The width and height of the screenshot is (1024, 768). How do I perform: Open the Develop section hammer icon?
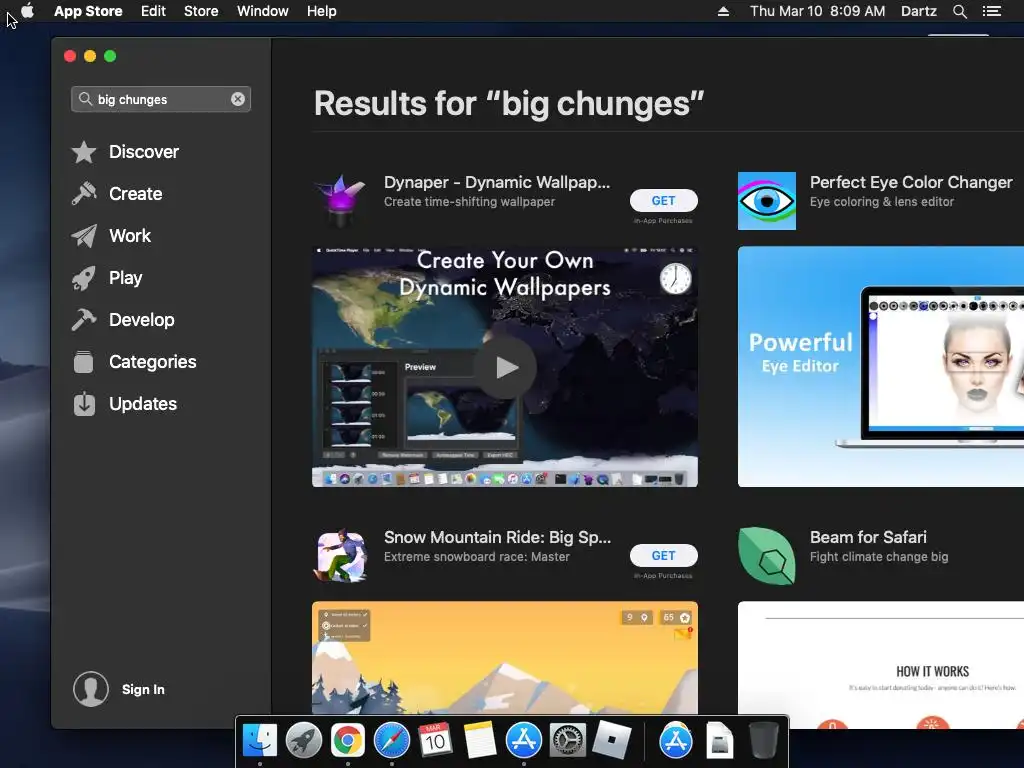84,320
